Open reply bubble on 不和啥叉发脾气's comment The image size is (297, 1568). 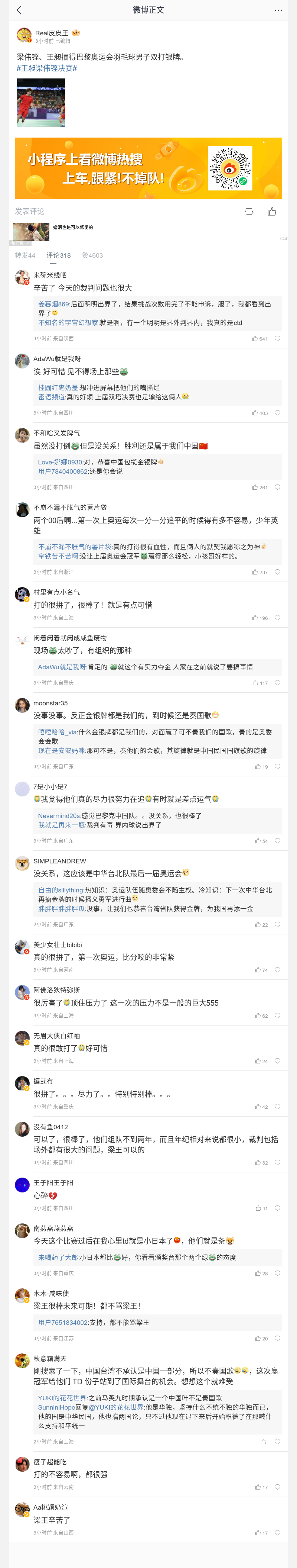(277, 487)
